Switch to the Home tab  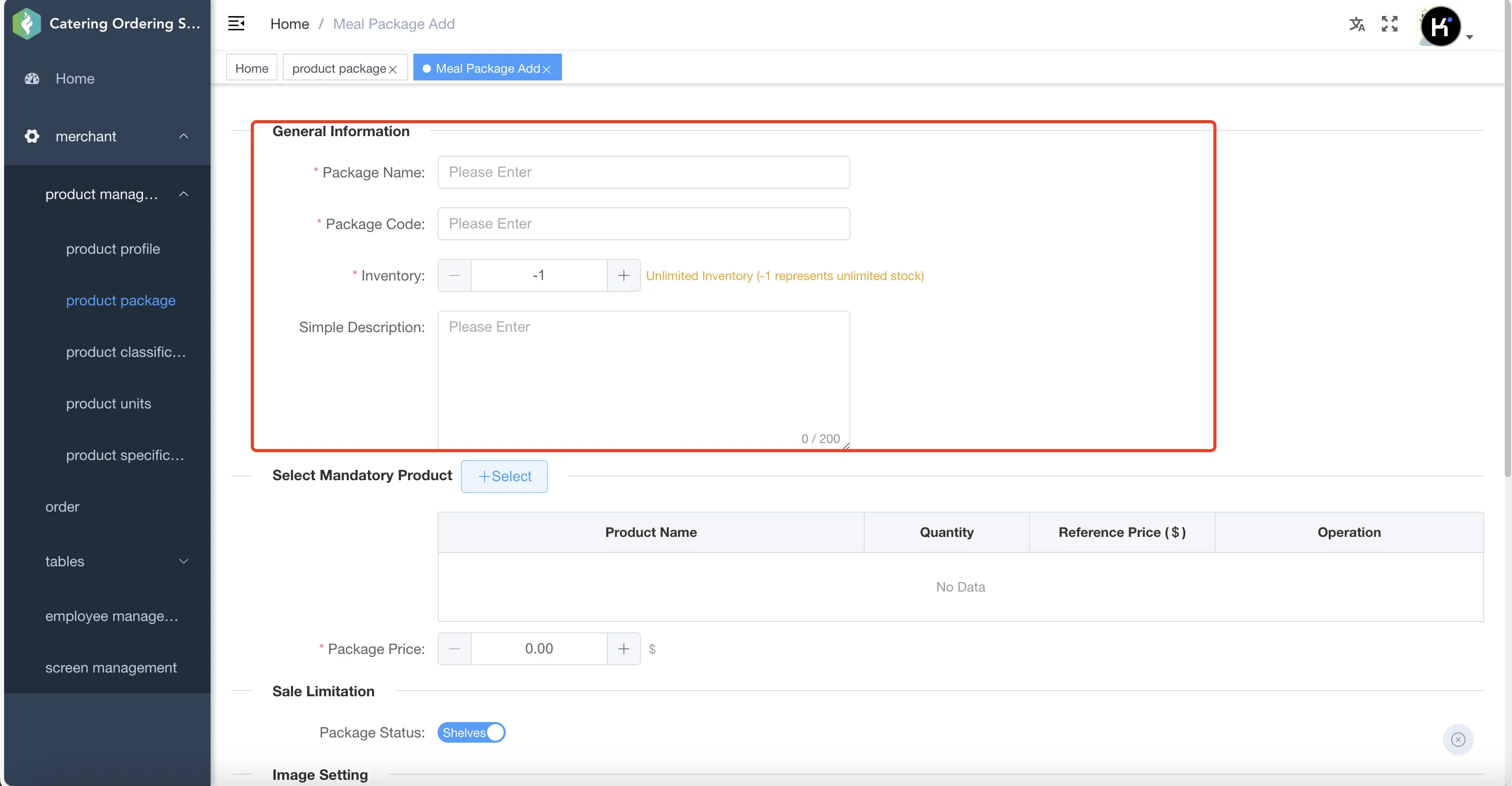(x=252, y=68)
